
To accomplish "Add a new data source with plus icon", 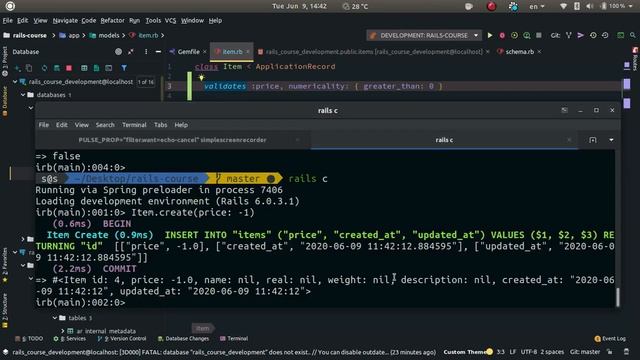I will 17,68.
